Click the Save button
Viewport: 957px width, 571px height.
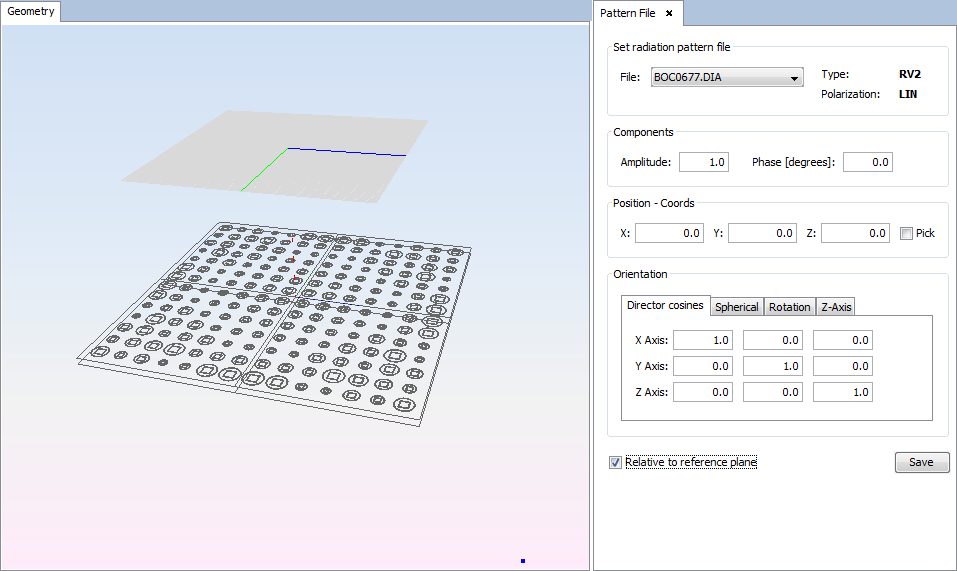[920, 462]
